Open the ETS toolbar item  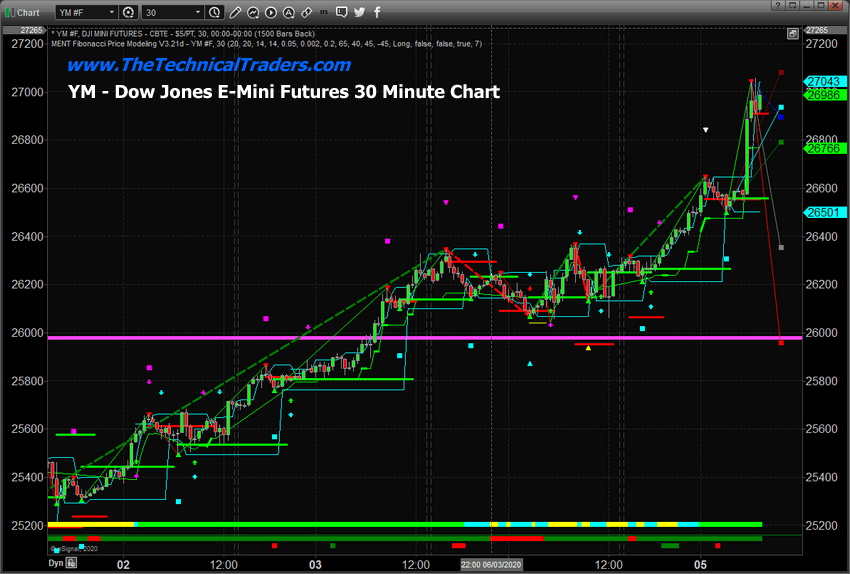[x=324, y=12]
